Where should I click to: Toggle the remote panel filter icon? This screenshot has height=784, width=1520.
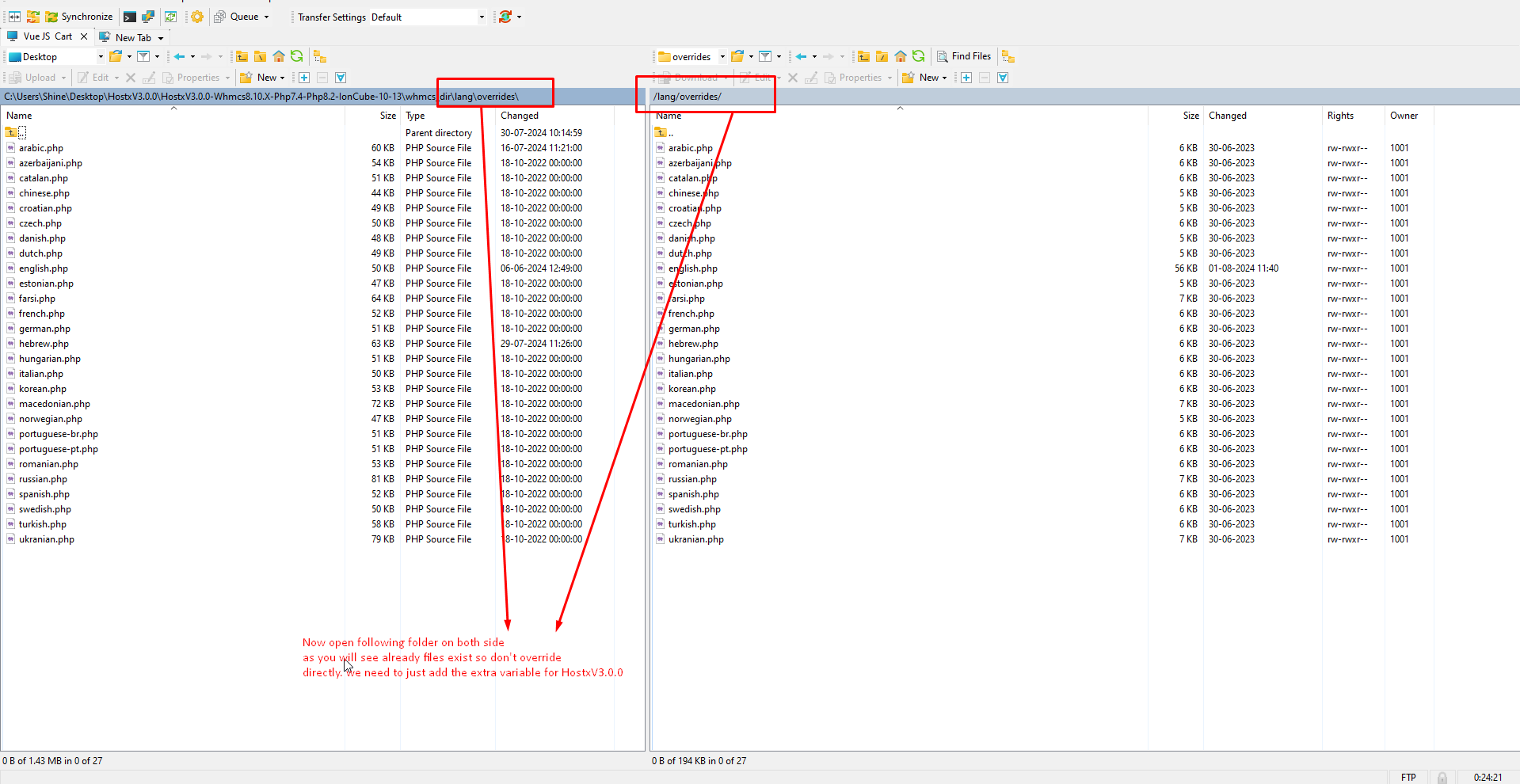point(765,56)
